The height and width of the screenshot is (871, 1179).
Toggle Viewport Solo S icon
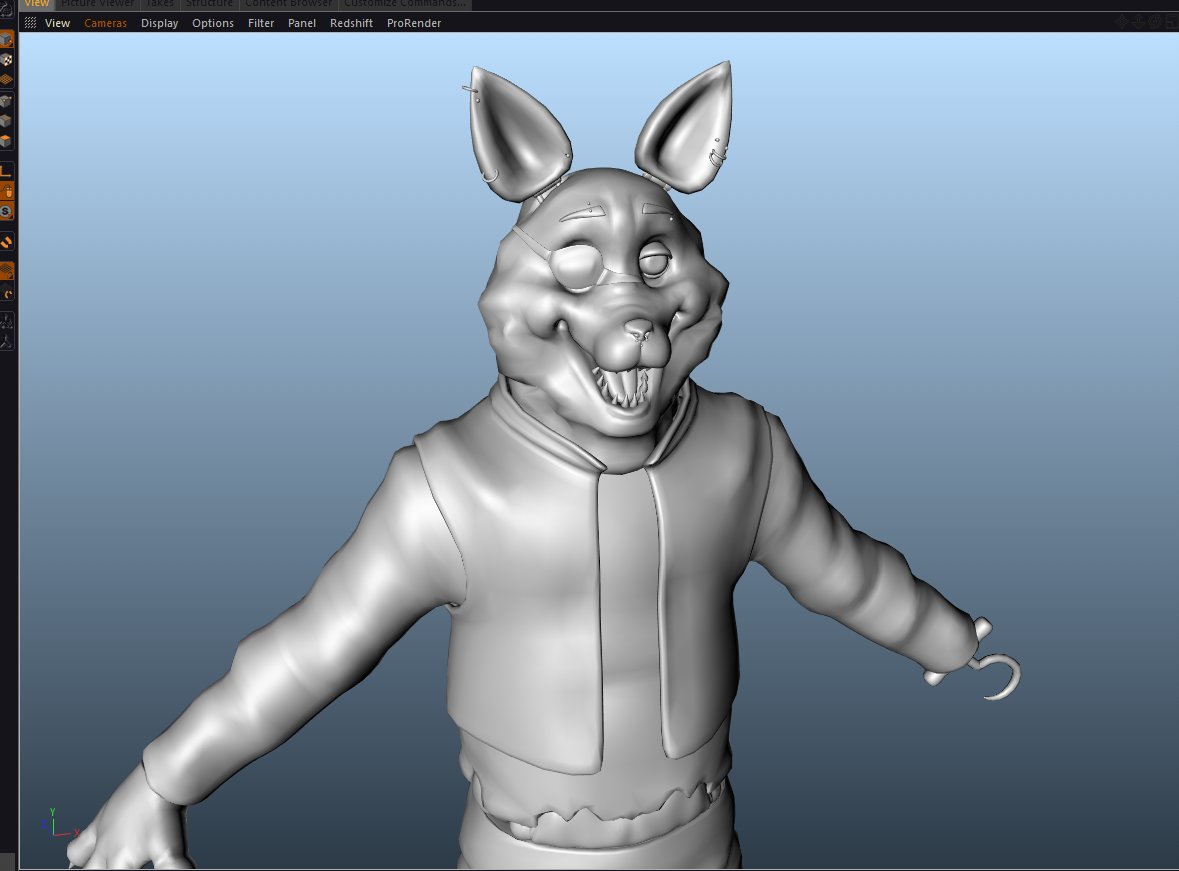click(6, 211)
